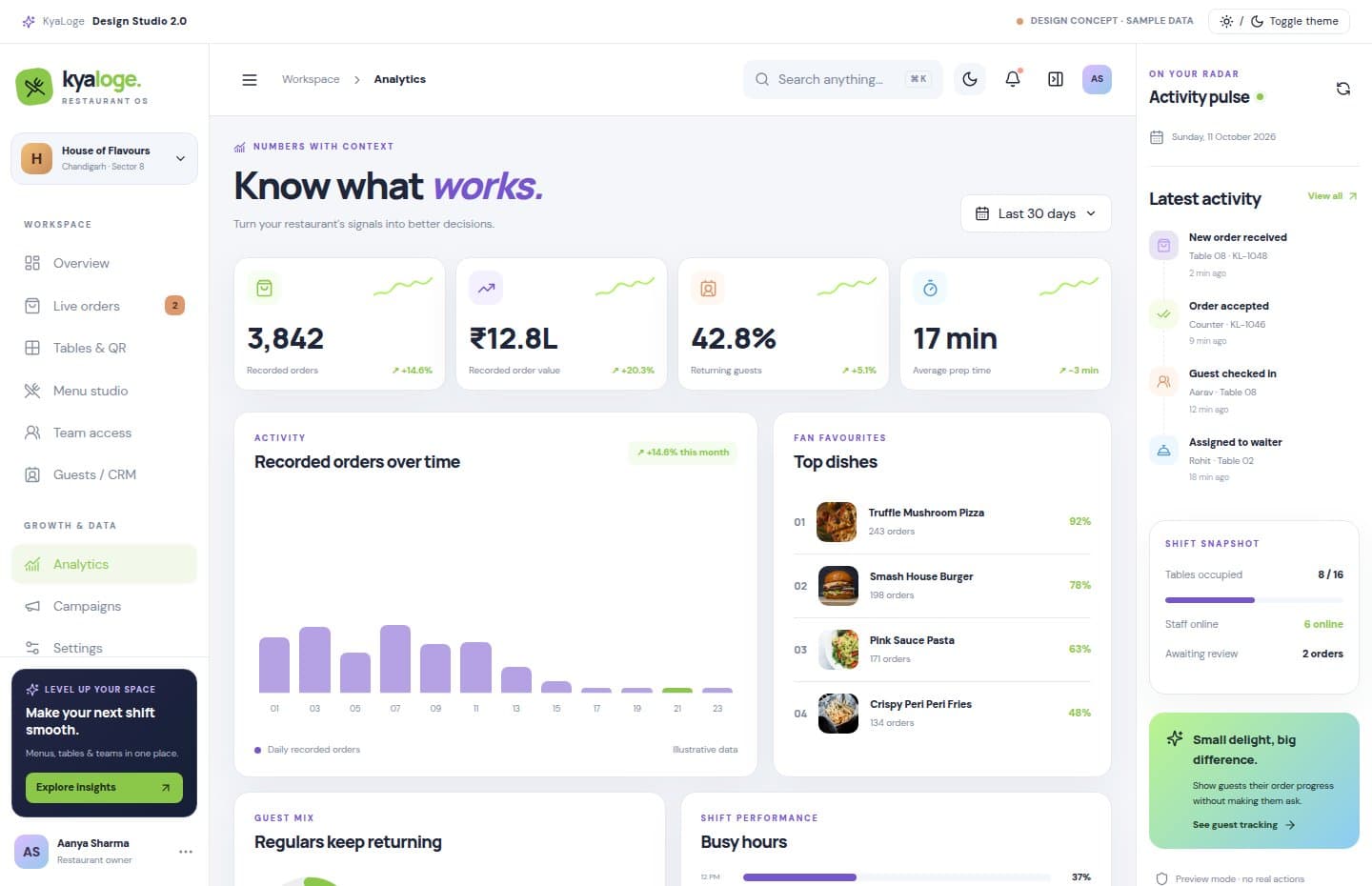Click the 6 online staff value
Viewport: 1372px width, 886px height.
(x=1323, y=624)
